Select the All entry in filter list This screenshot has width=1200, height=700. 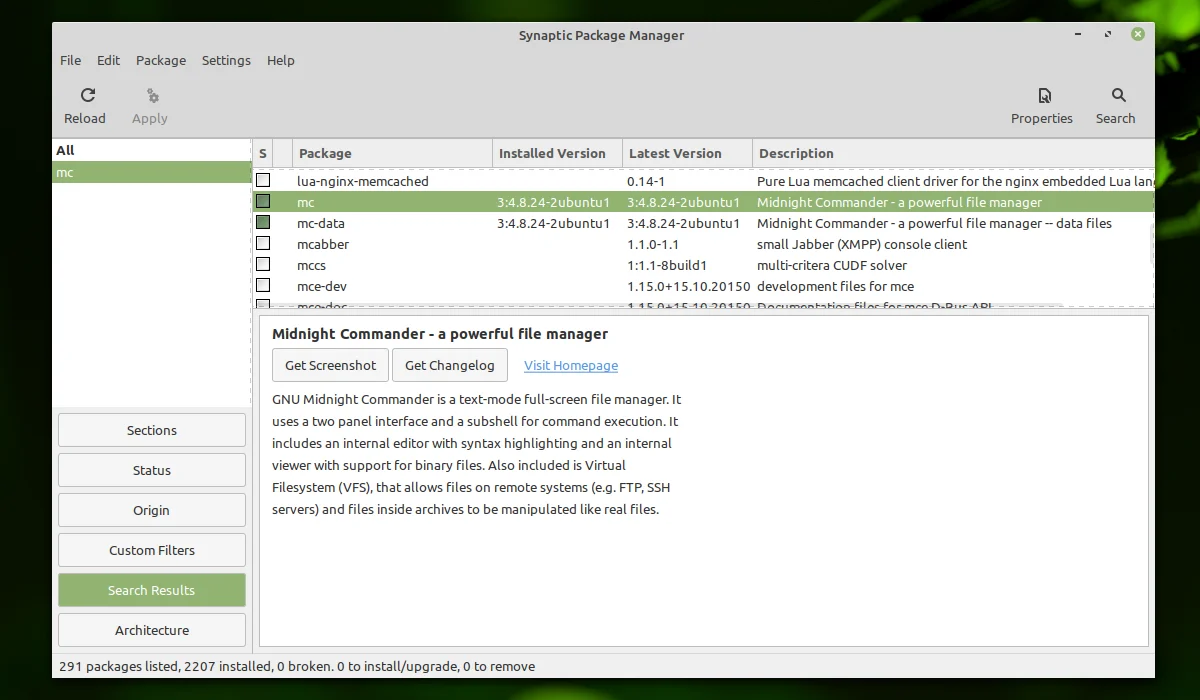click(151, 150)
